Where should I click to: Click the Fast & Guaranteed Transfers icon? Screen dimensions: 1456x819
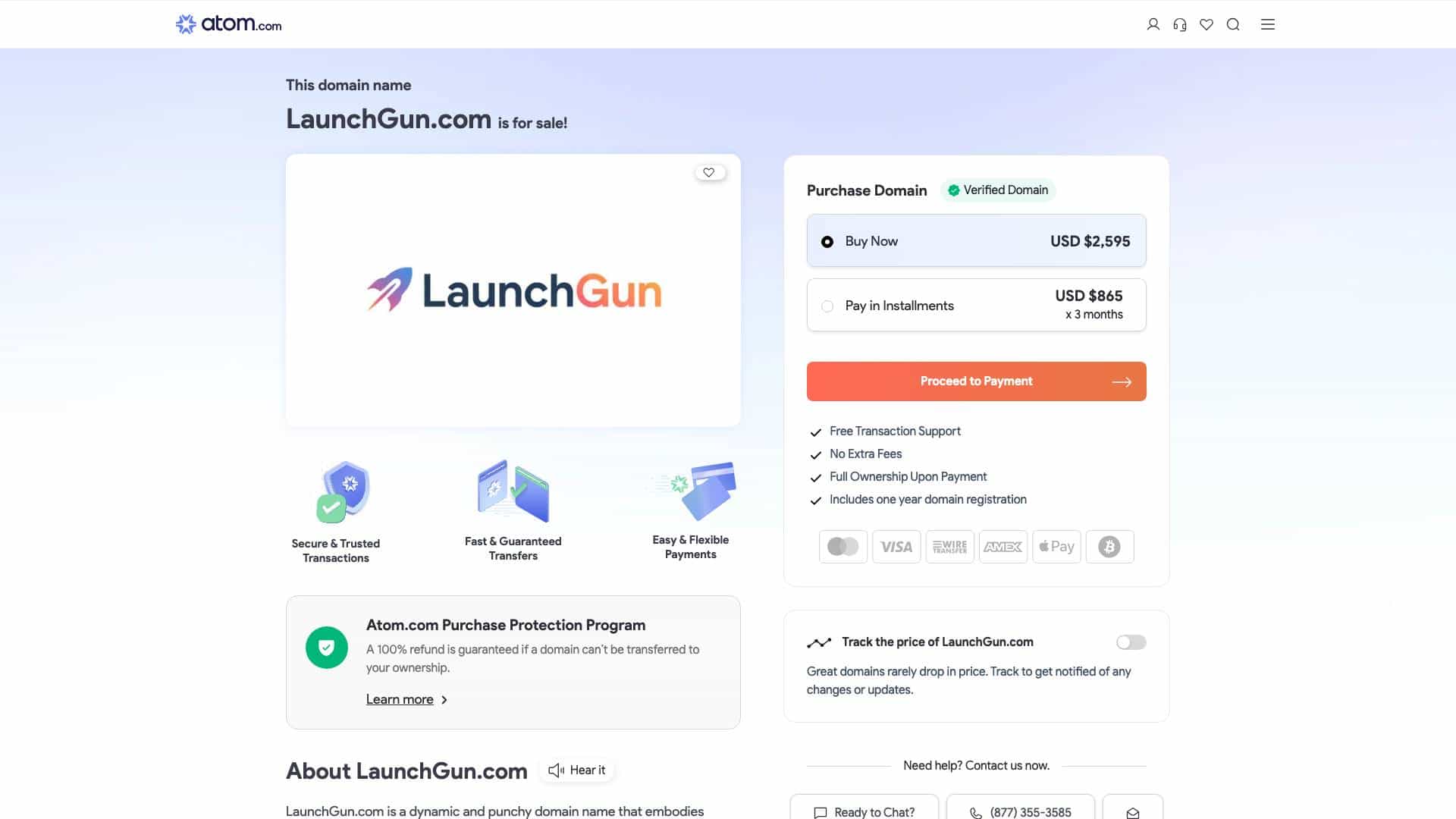pyautogui.click(x=513, y=491)
